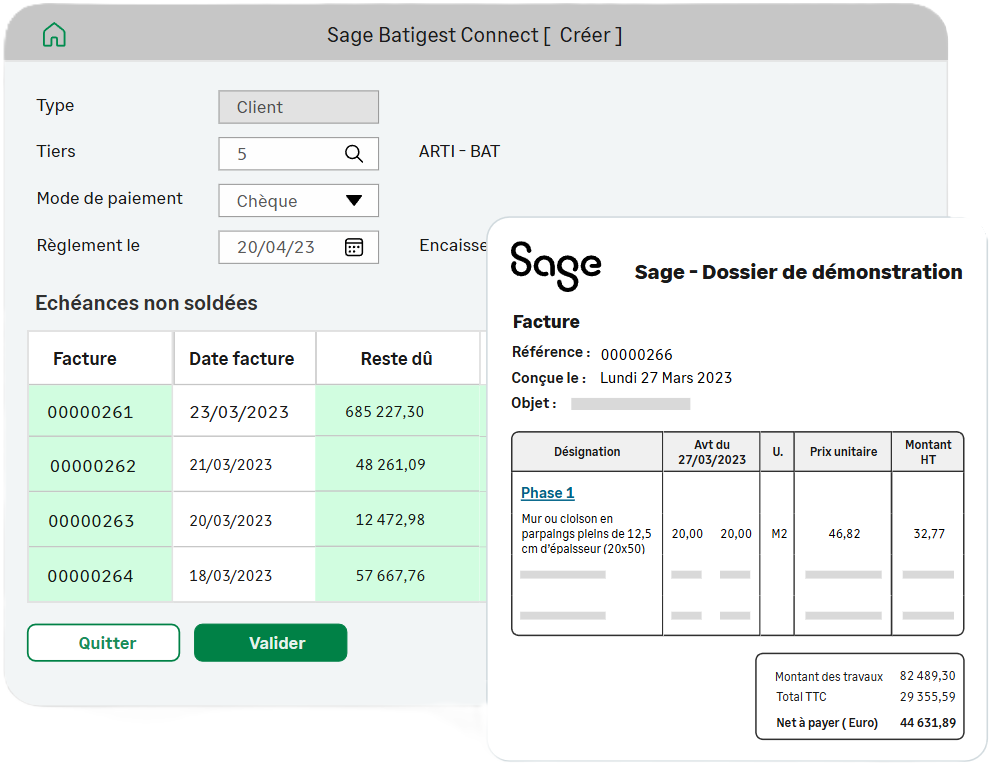Select invoice 00000262 row
Screen dimensions: 989x763
point(93,466)
